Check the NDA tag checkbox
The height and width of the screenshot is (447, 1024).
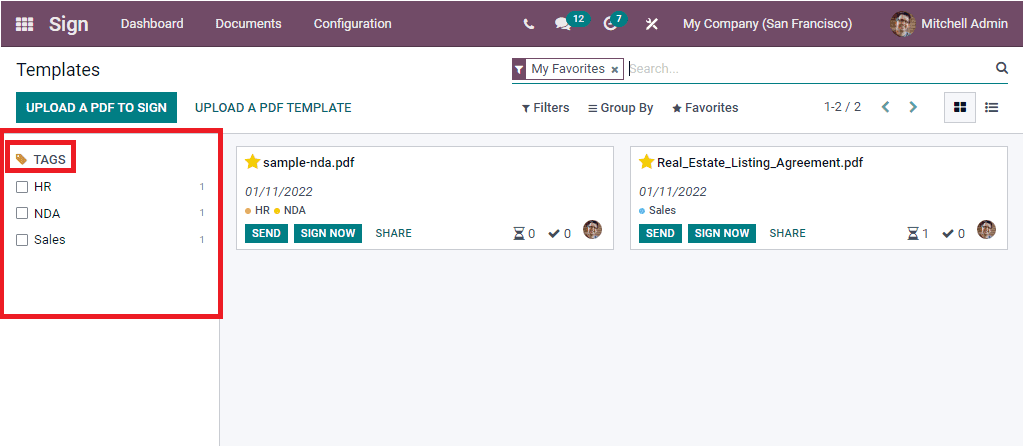click(22, 213)
